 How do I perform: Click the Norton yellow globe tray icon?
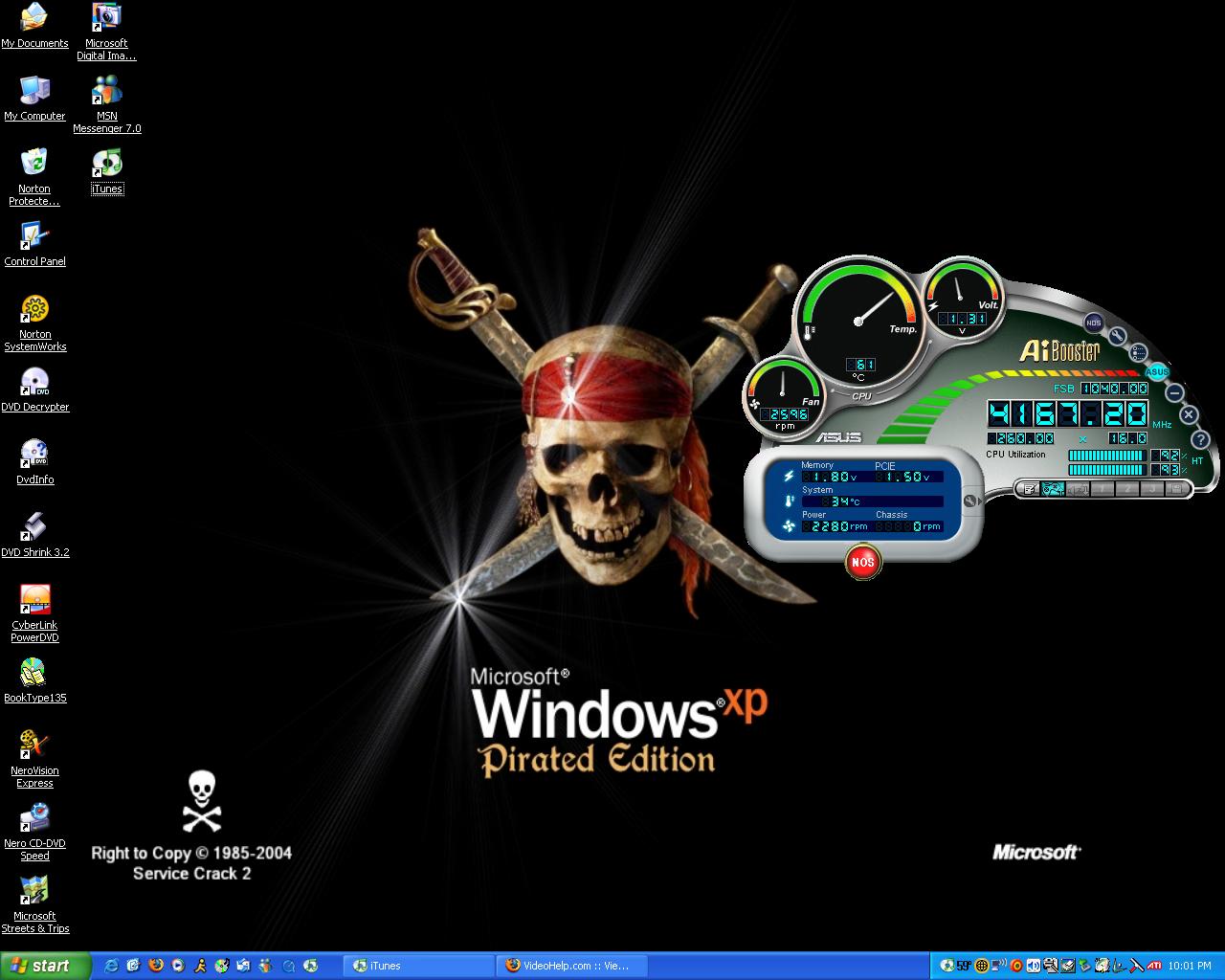[981, 966]
